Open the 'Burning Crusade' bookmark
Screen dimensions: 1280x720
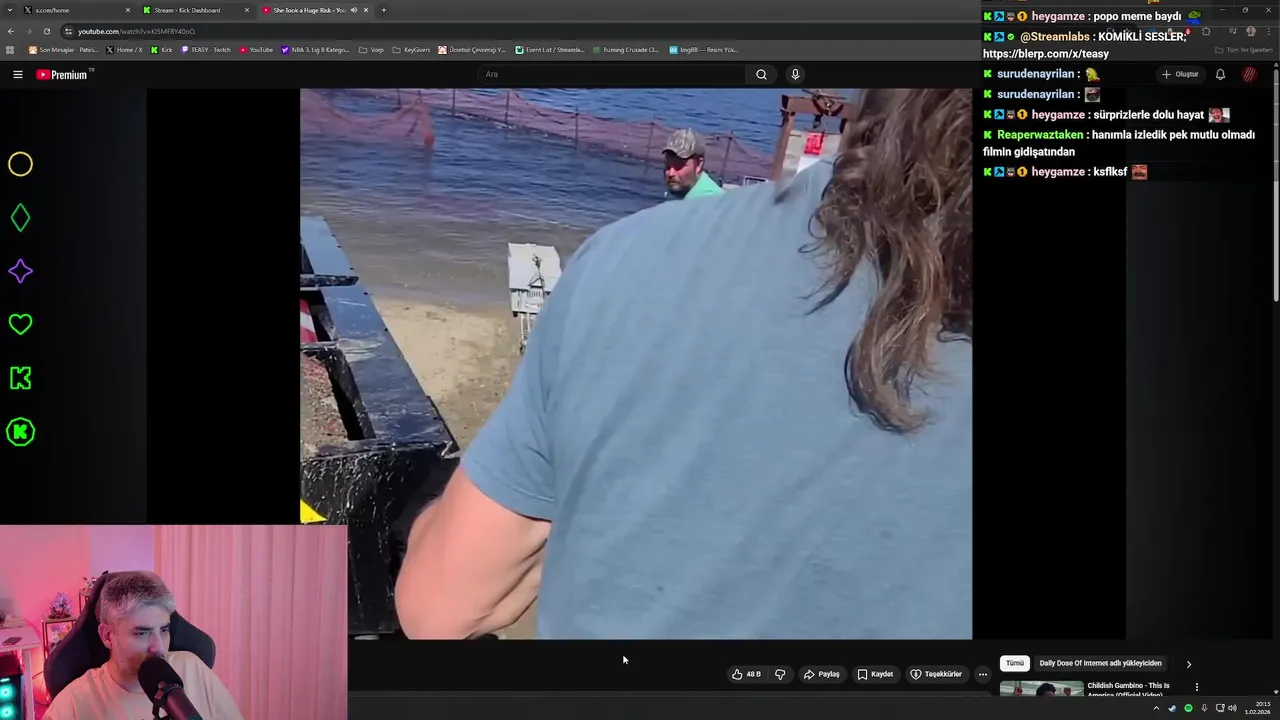point(626,49)
